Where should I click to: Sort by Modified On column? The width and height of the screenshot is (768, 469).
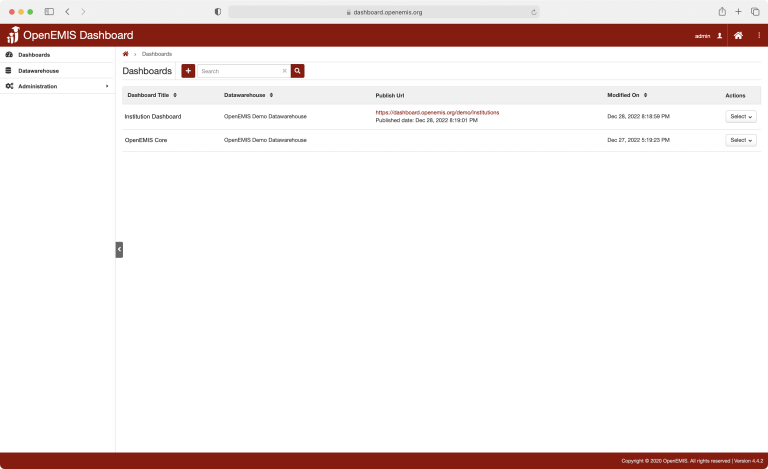(627, 95)
